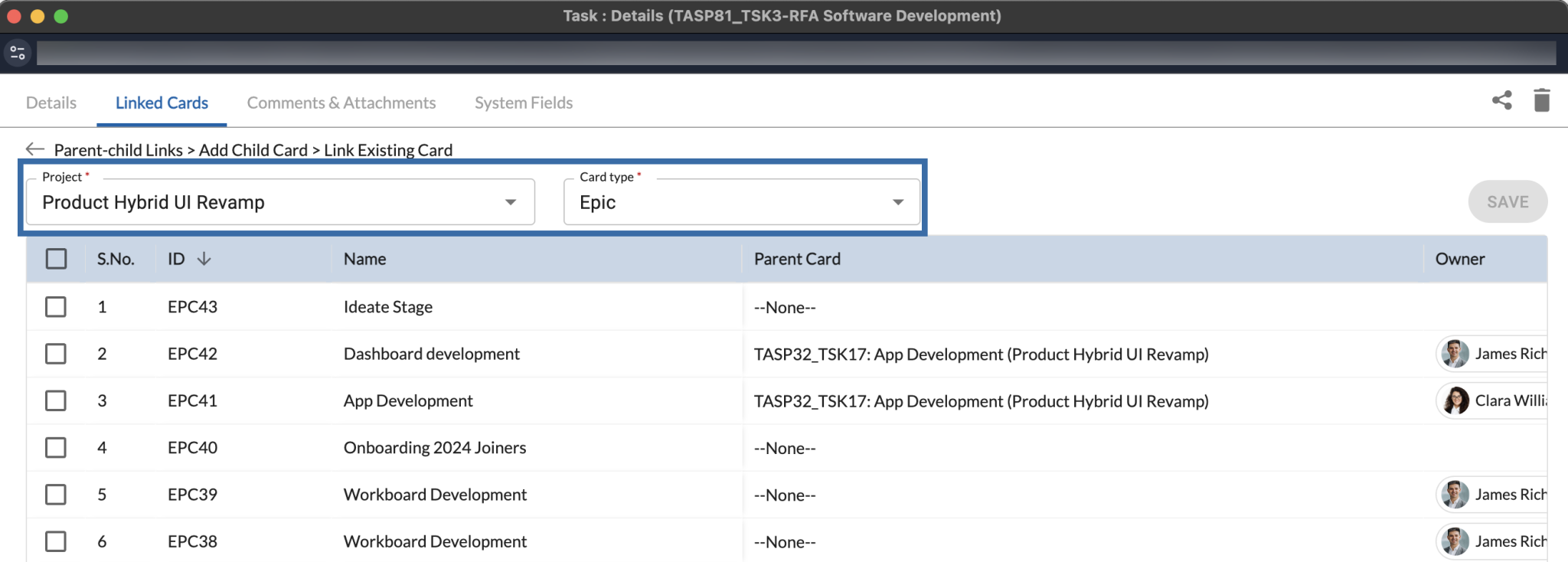Click the name Ideate Stage
The image size is (1568, 562).
[388, 307]
